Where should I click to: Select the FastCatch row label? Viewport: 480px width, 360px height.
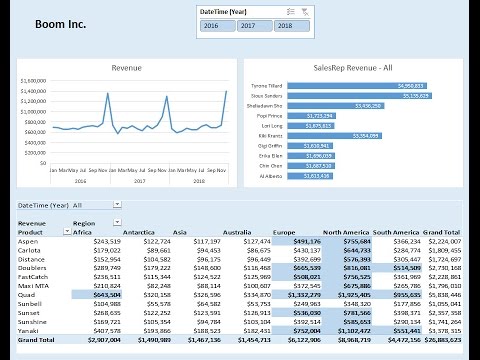pyautogui.click(x=33, y=277)
